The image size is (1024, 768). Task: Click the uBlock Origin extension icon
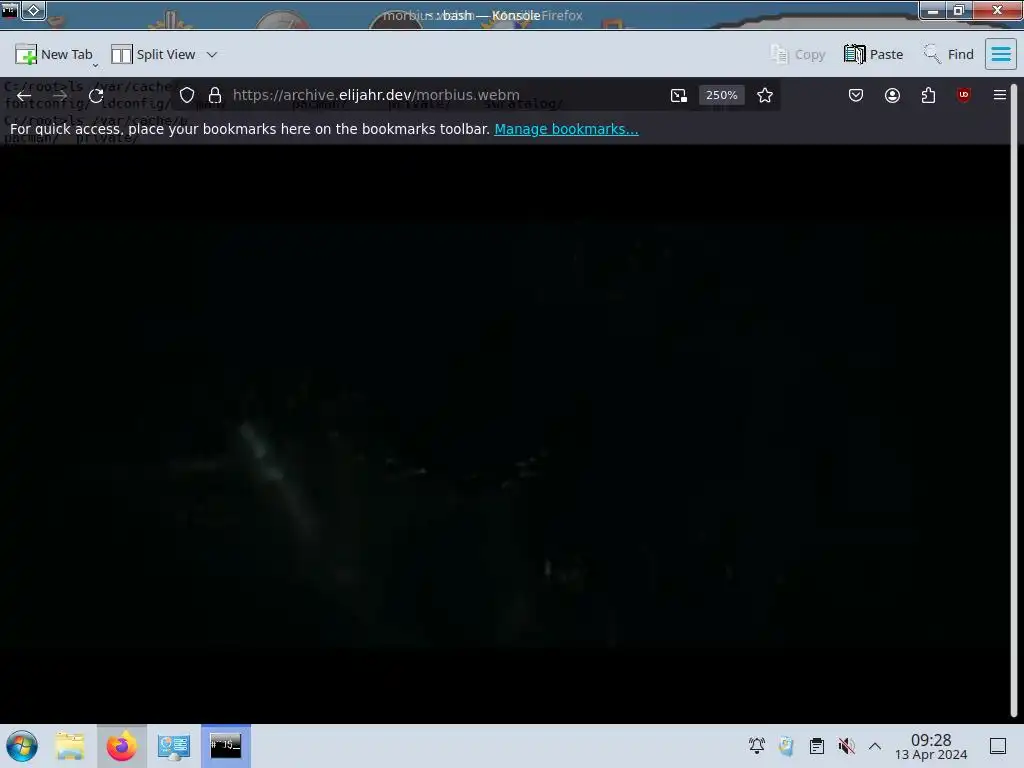point(963,95)
